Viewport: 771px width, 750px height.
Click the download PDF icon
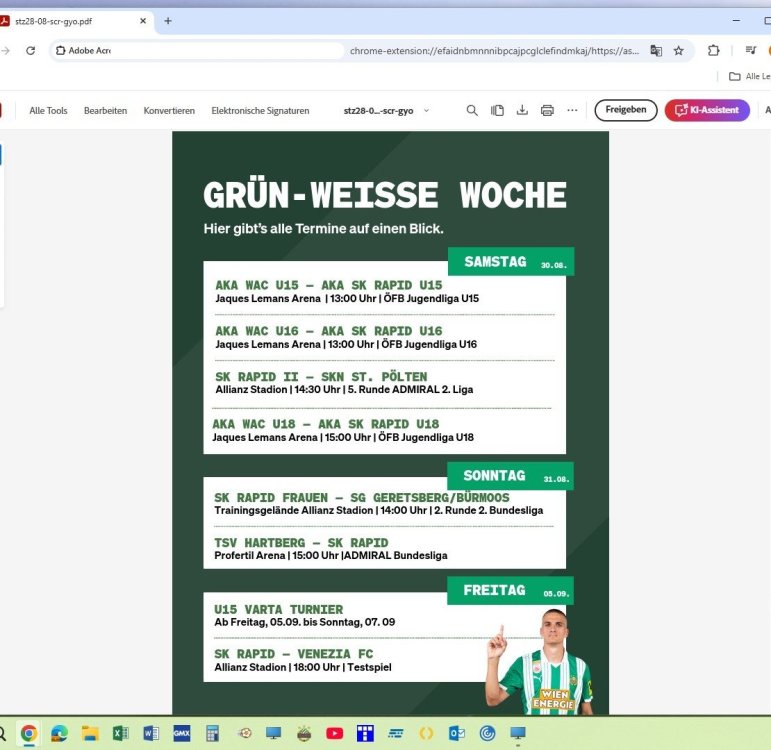[522, 110]
